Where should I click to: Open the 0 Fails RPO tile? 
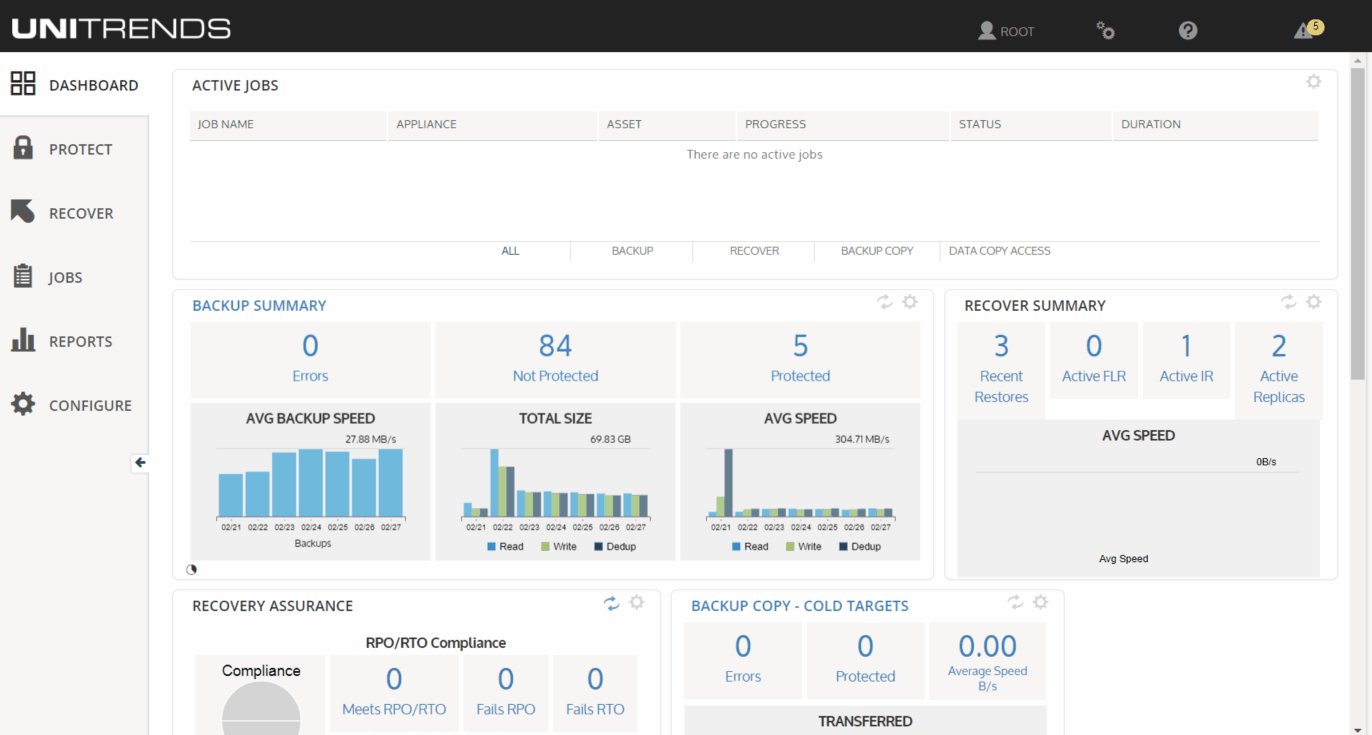coord(506,693)
